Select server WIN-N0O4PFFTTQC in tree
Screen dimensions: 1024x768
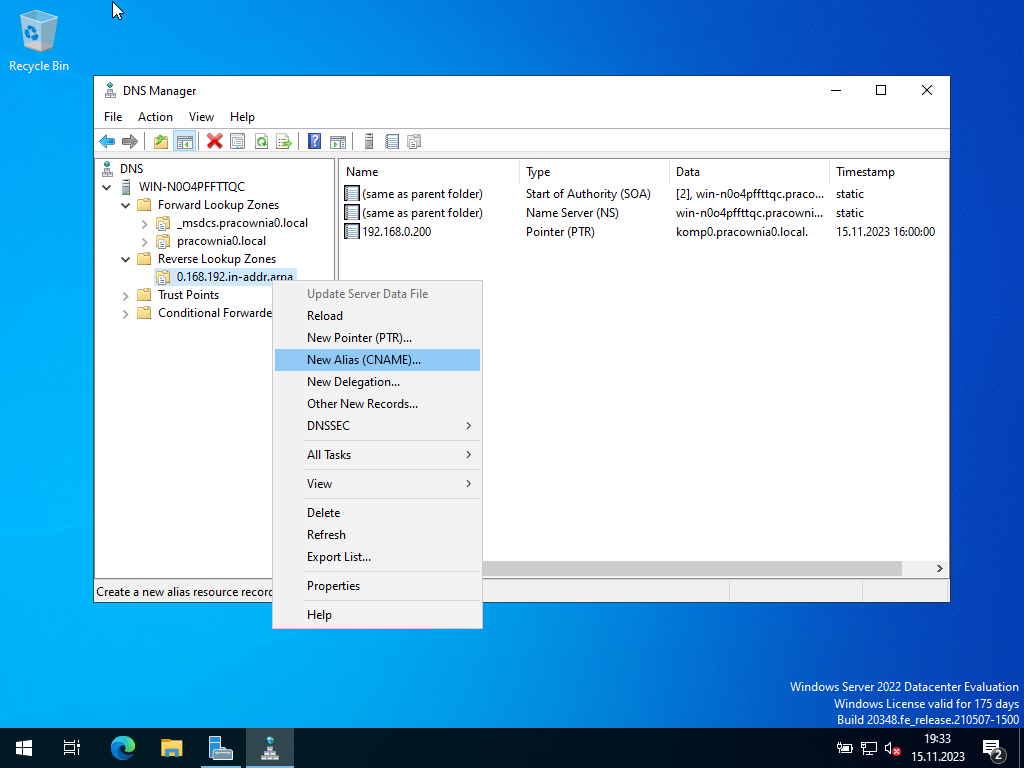click(191, 187)
